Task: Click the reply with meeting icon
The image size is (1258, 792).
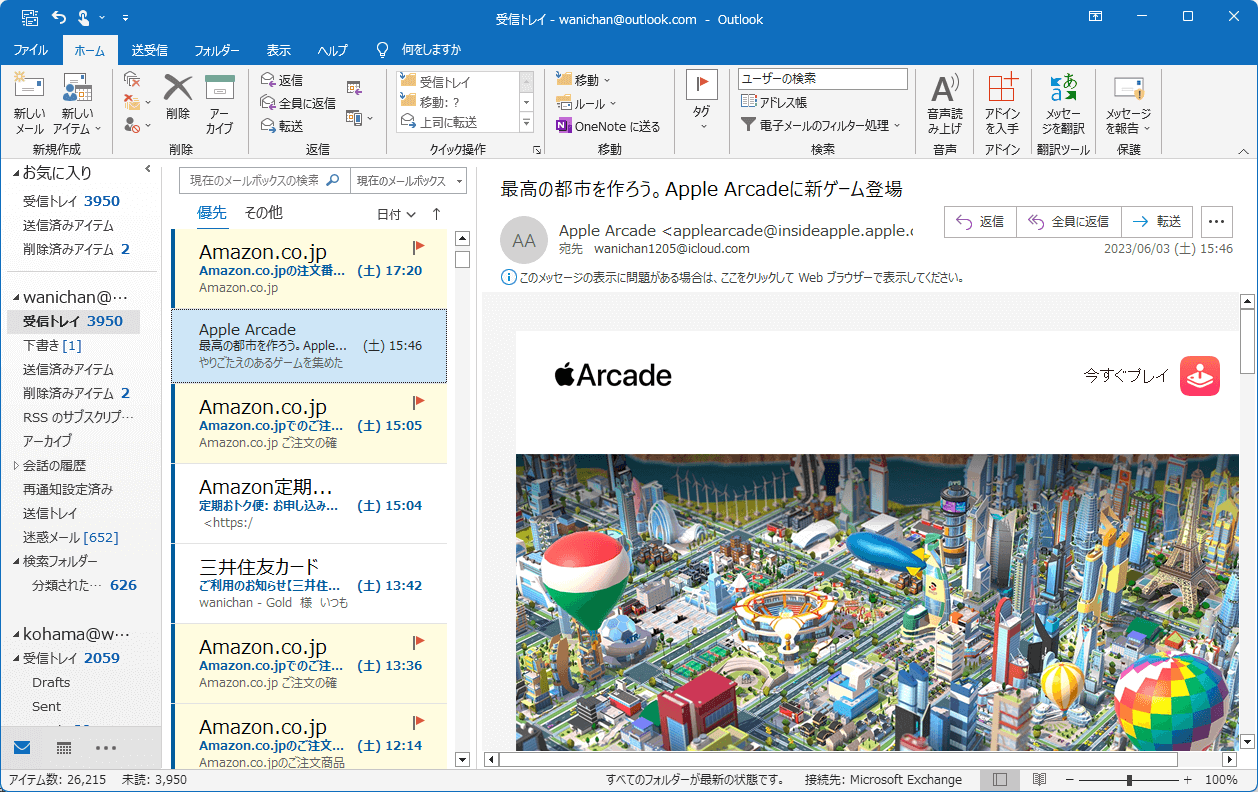Action: point(355,88)
